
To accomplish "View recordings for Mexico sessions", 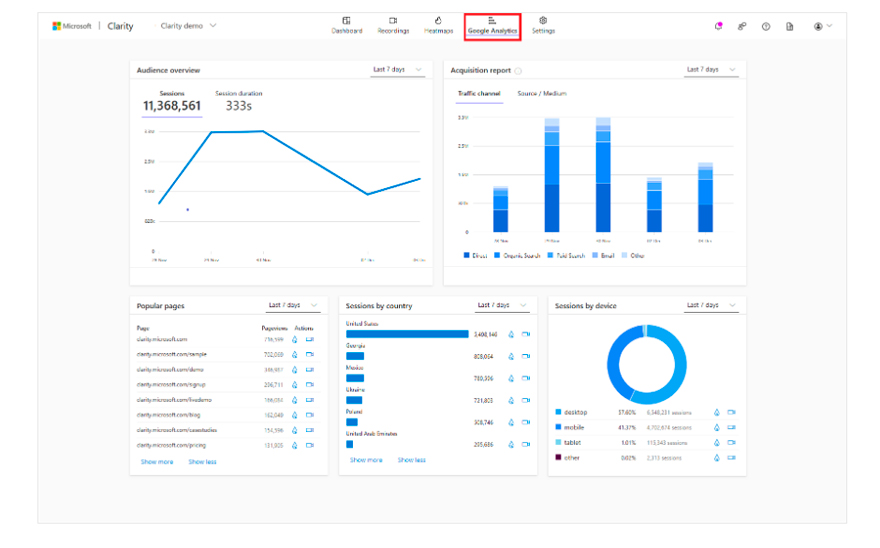I will click(526, 378).
